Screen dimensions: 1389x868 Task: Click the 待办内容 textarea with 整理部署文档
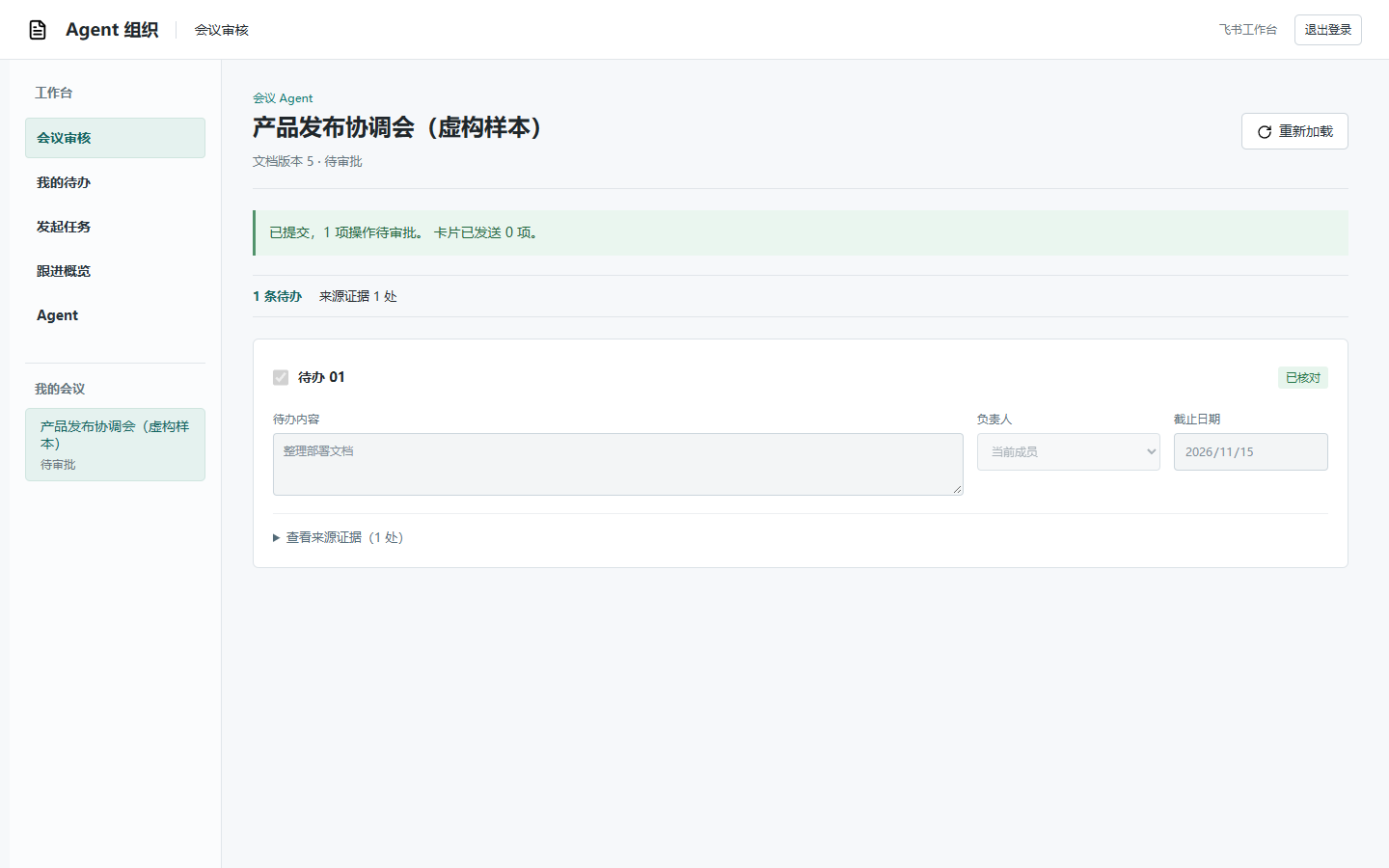(617, 464)
